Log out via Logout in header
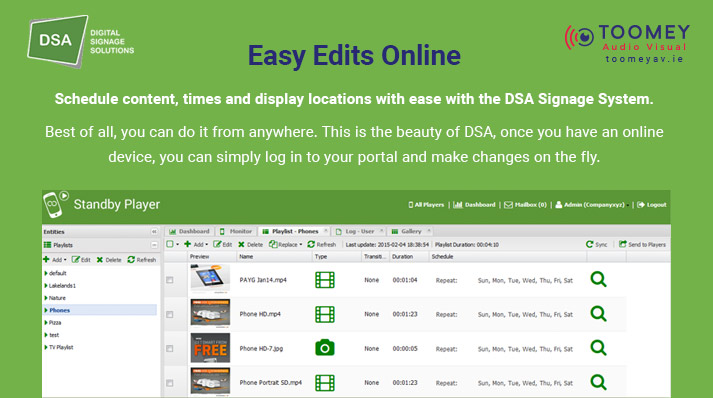 [x=652, y=205]
